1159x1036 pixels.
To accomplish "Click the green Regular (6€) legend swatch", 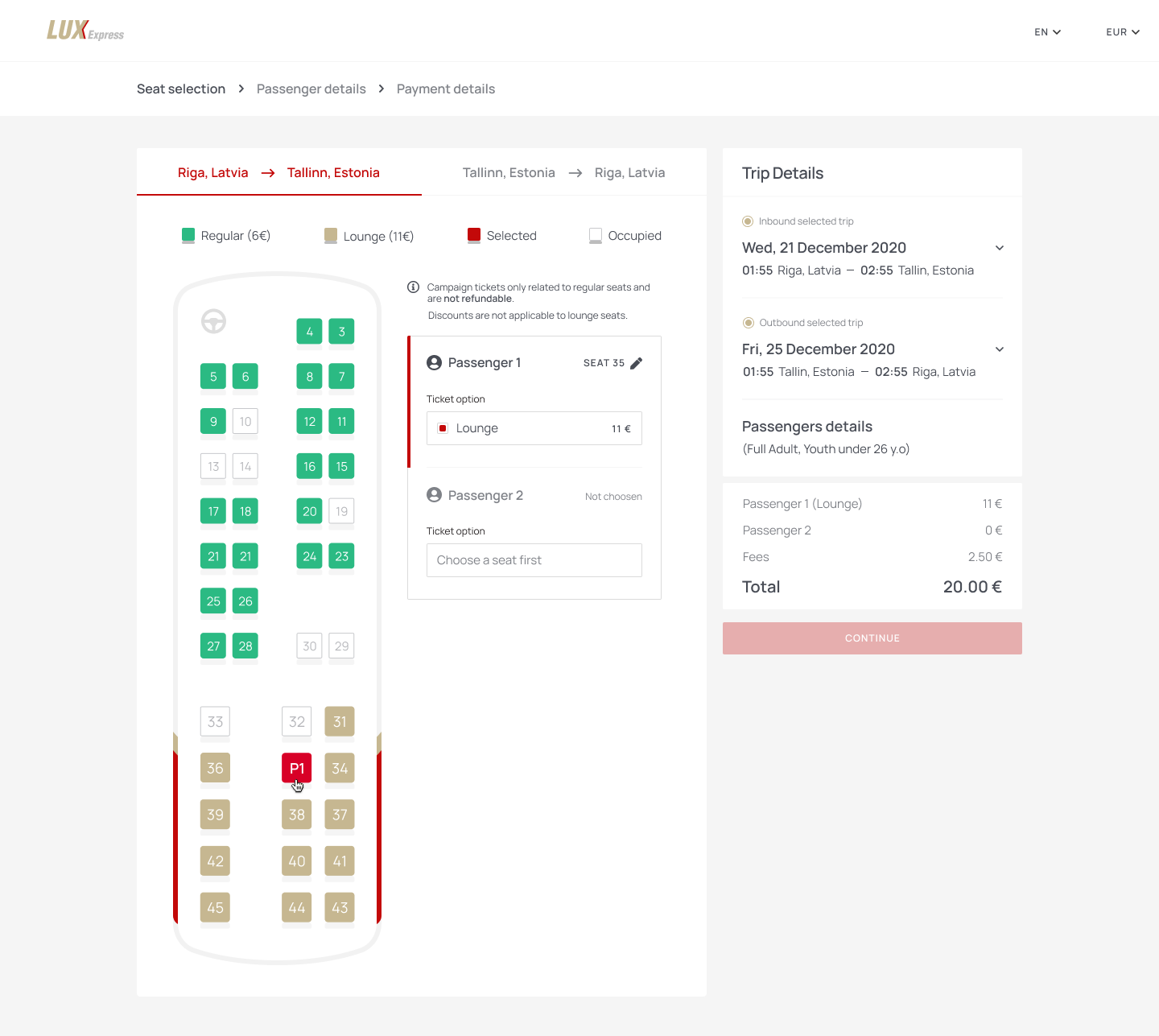I will pos(188,235).
